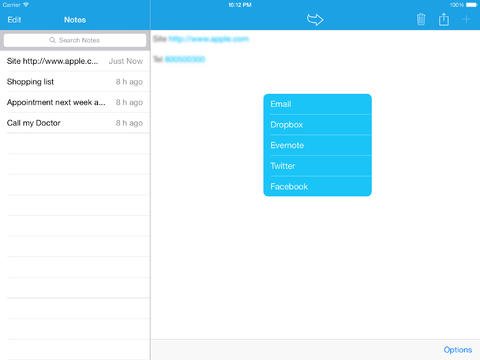Viewport: 480px width, 360px height.
Task: Select Twitter in share popup
Action: click(317, 166)
